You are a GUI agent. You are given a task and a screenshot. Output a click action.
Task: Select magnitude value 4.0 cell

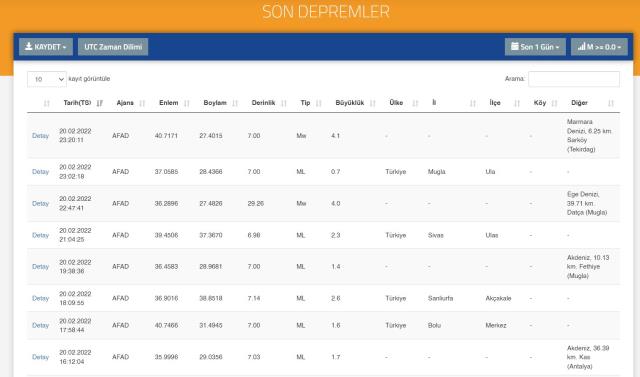336,204
